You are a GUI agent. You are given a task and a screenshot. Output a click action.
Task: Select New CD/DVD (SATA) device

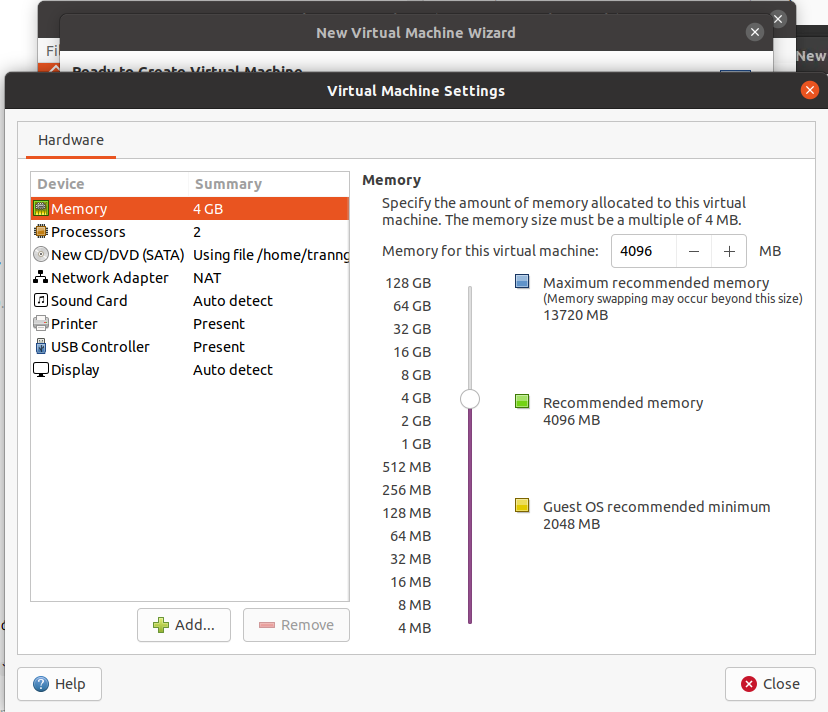[x=190, y=255]
